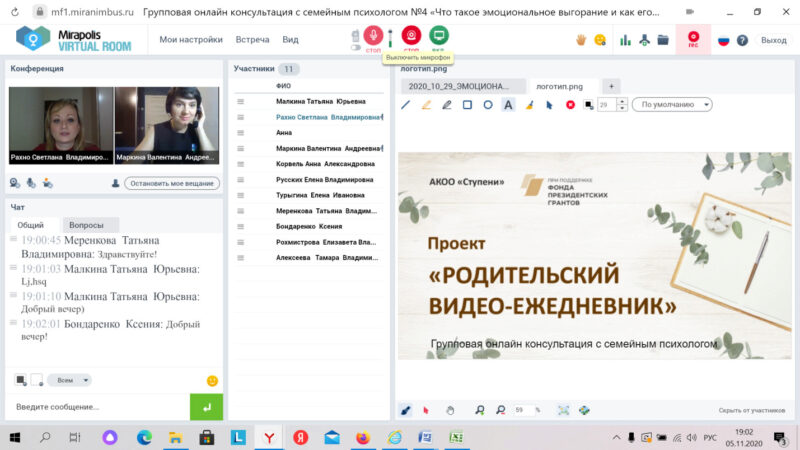Send the chat message with green button
This screenshot has width=800, height=450.
(x=206, y=407)
